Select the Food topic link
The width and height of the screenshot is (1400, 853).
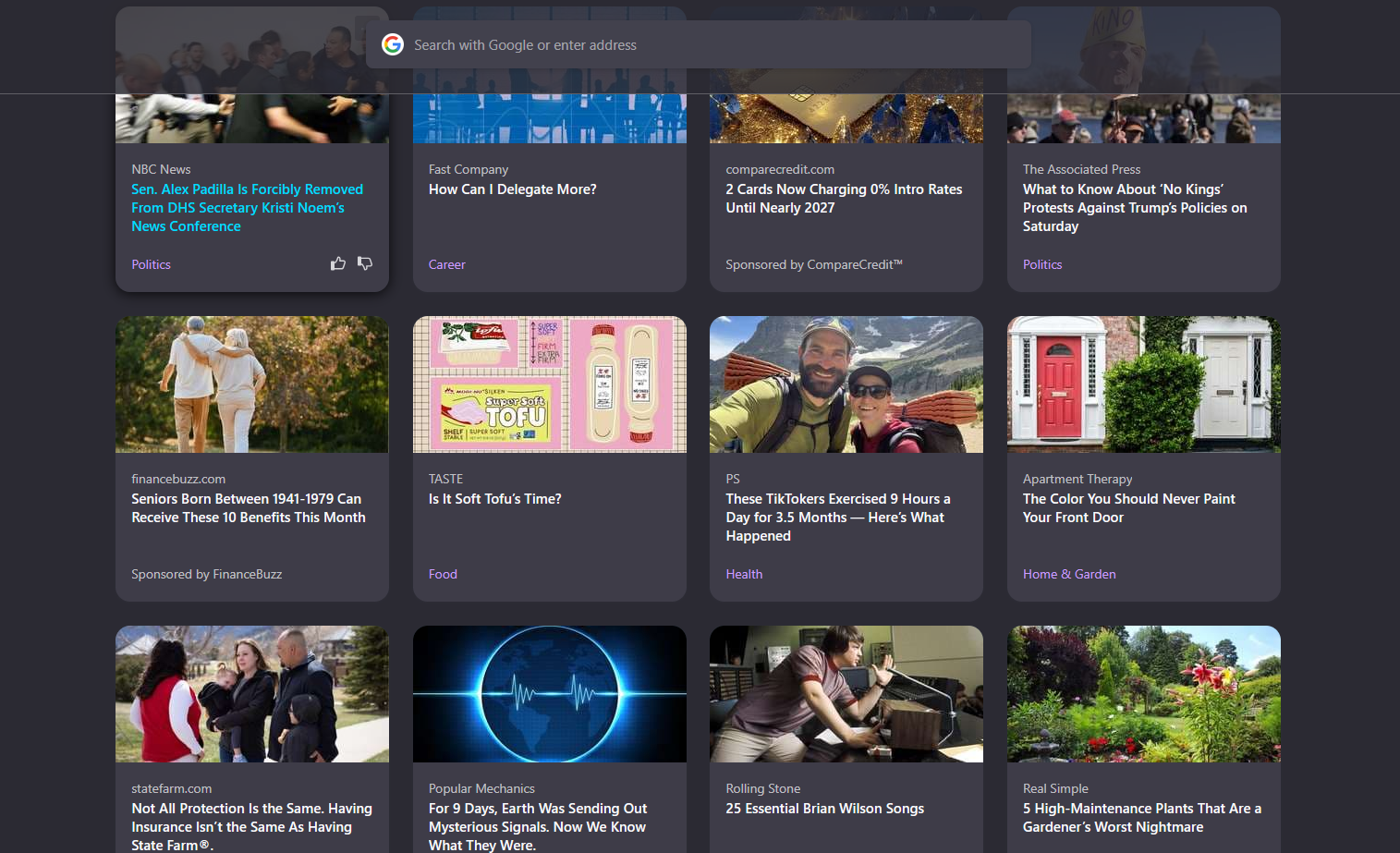click(x=443, y=574)
